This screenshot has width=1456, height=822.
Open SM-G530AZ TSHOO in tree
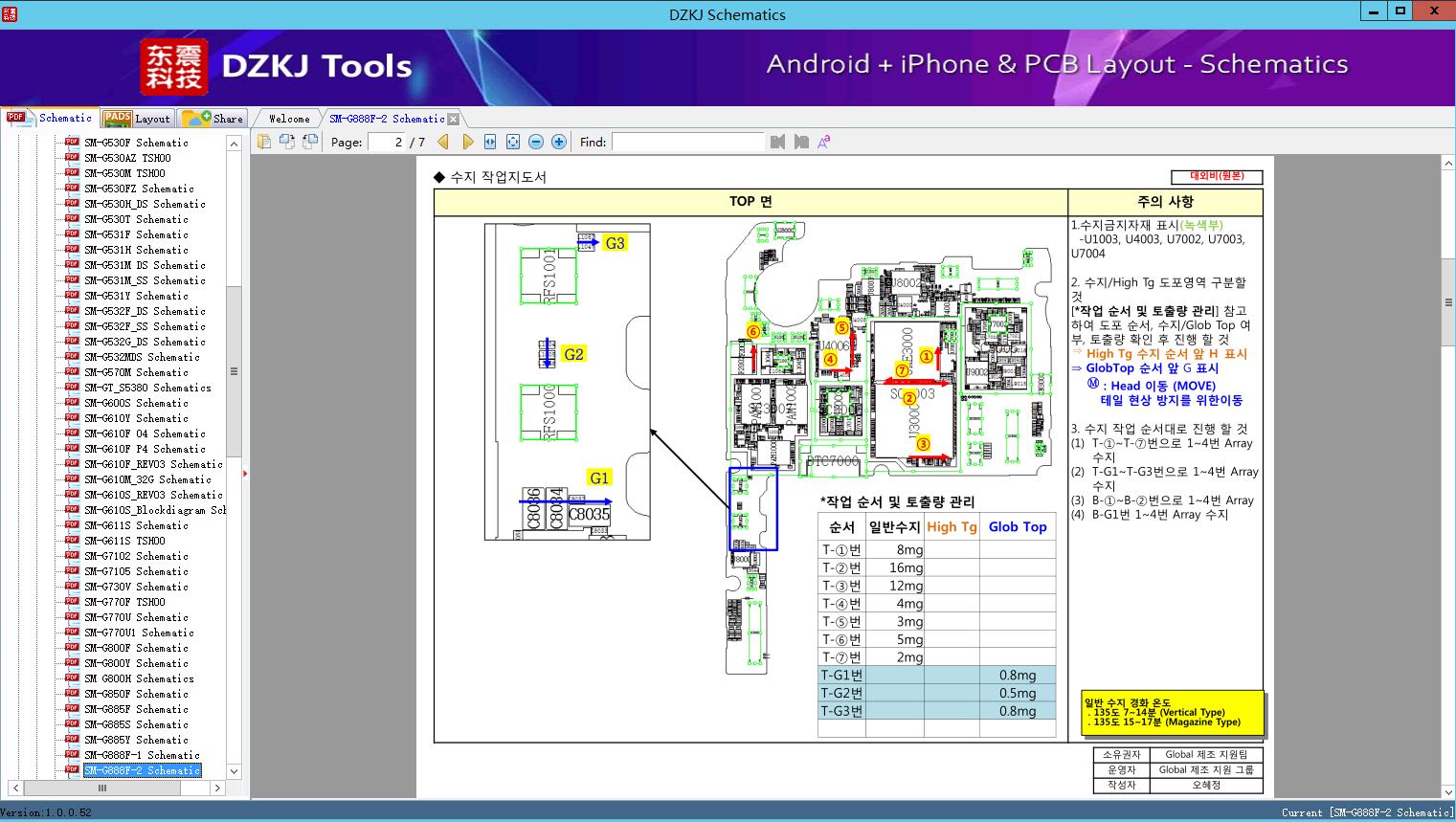point(127,158)
